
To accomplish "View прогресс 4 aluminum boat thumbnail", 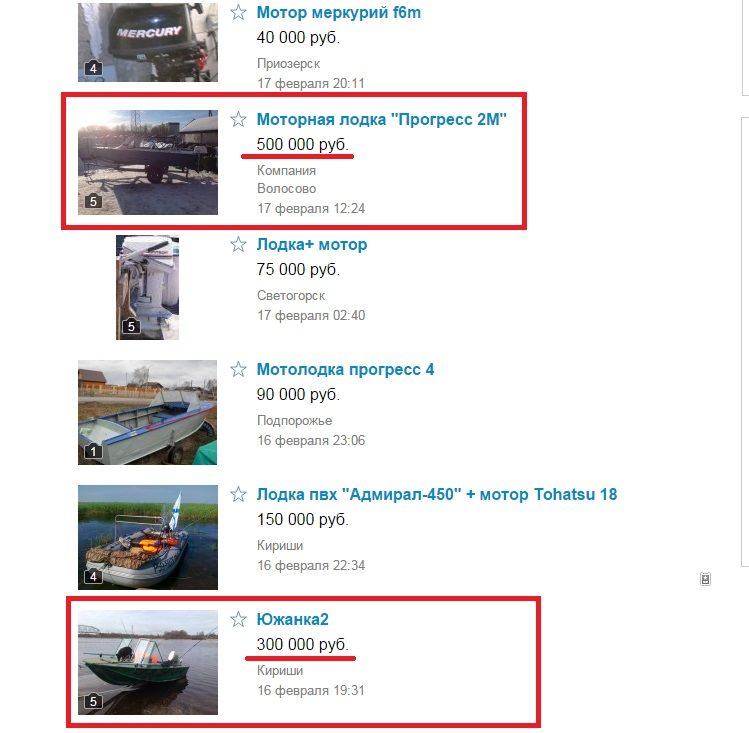I will tap(147, 413).
